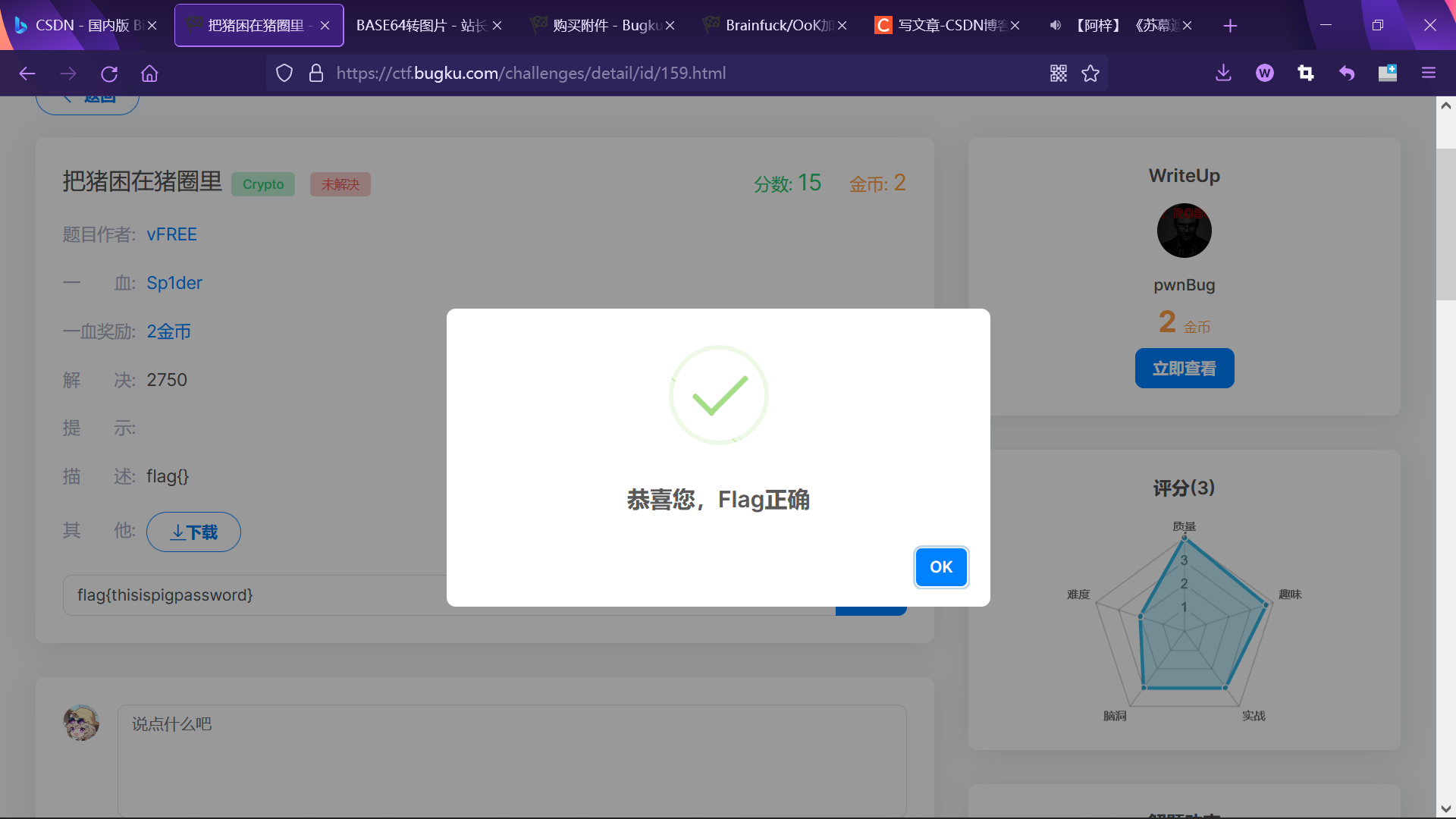Viewport: 1456px width, 819px height.
Task: Click the 立即查看 WriteUp button
Action: point(1184,369)
